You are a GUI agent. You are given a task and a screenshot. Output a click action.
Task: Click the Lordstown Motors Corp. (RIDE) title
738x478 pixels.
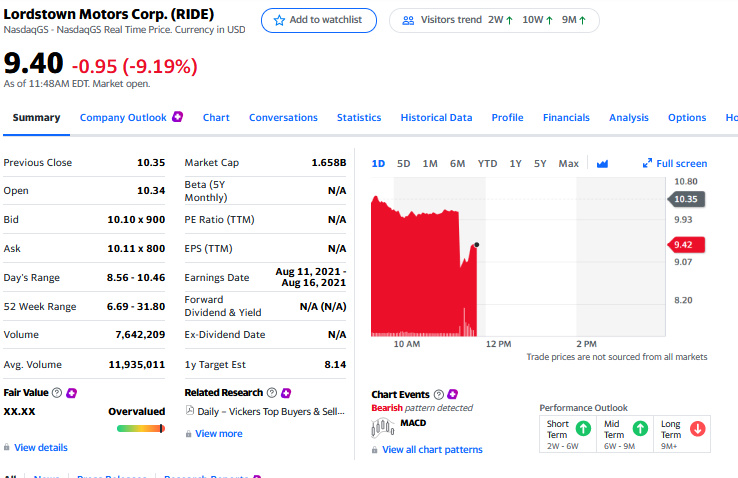click(x=109, y=14)
